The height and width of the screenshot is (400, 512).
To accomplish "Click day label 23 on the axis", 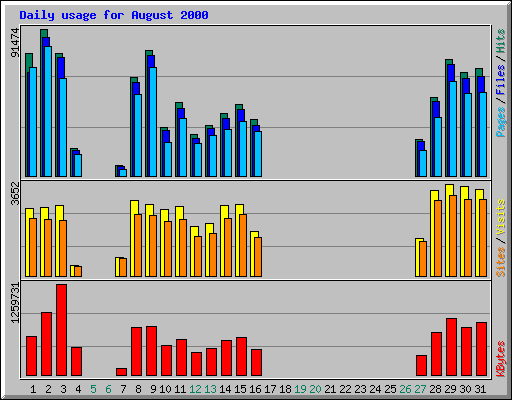I will point(360,389).
